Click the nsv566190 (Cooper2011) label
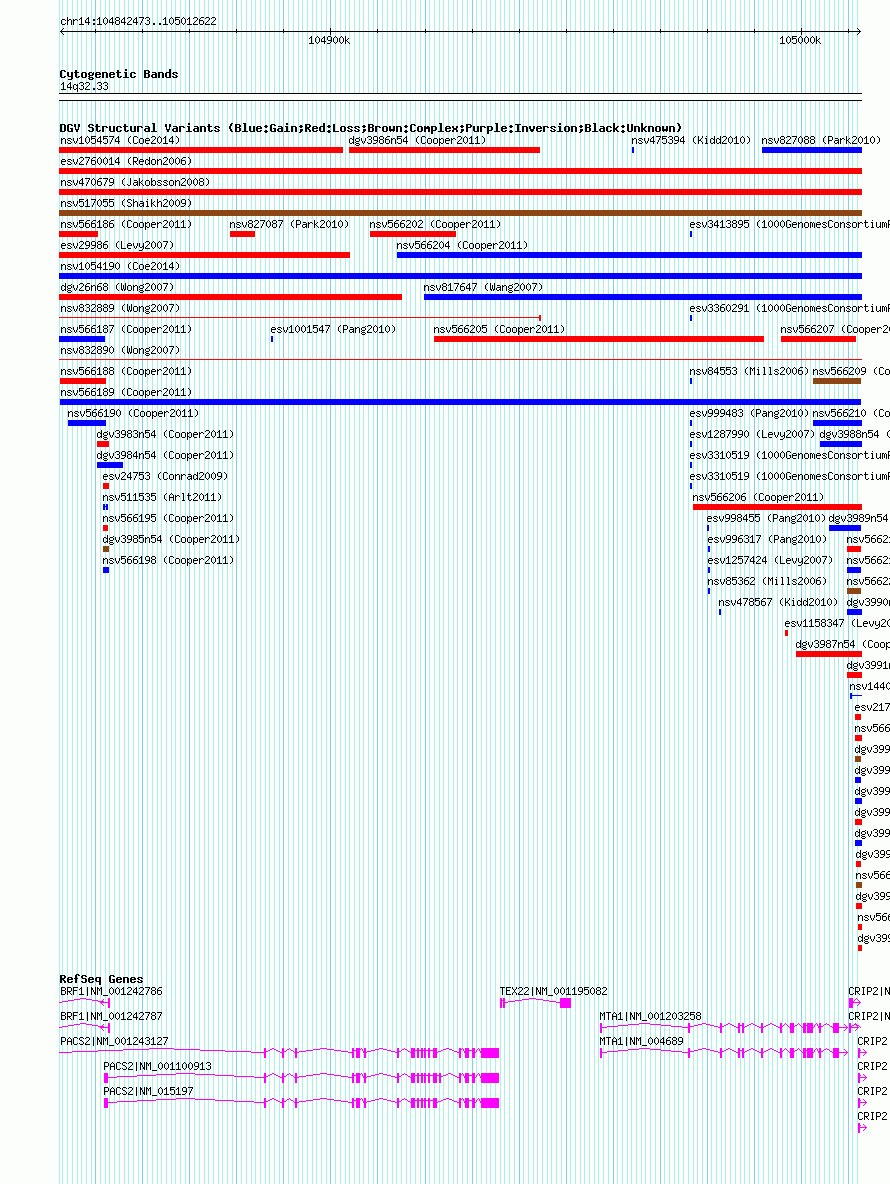The image size is (890, 1184). click(134, 414)
